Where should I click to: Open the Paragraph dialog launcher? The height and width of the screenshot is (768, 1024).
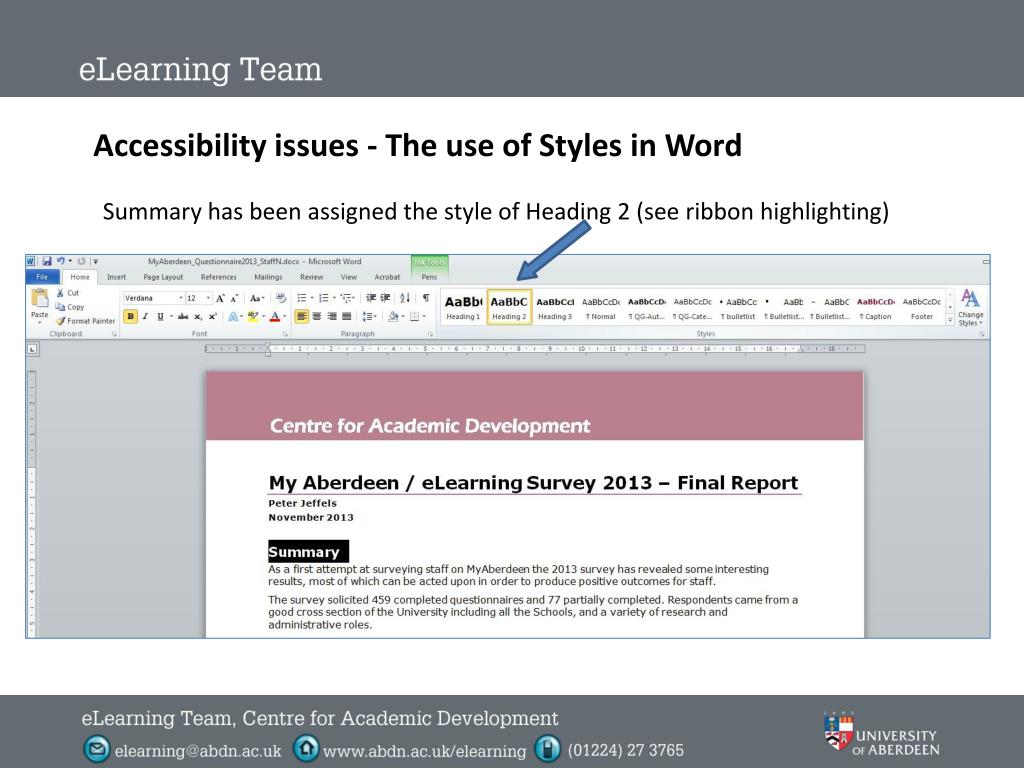point(430,334)
